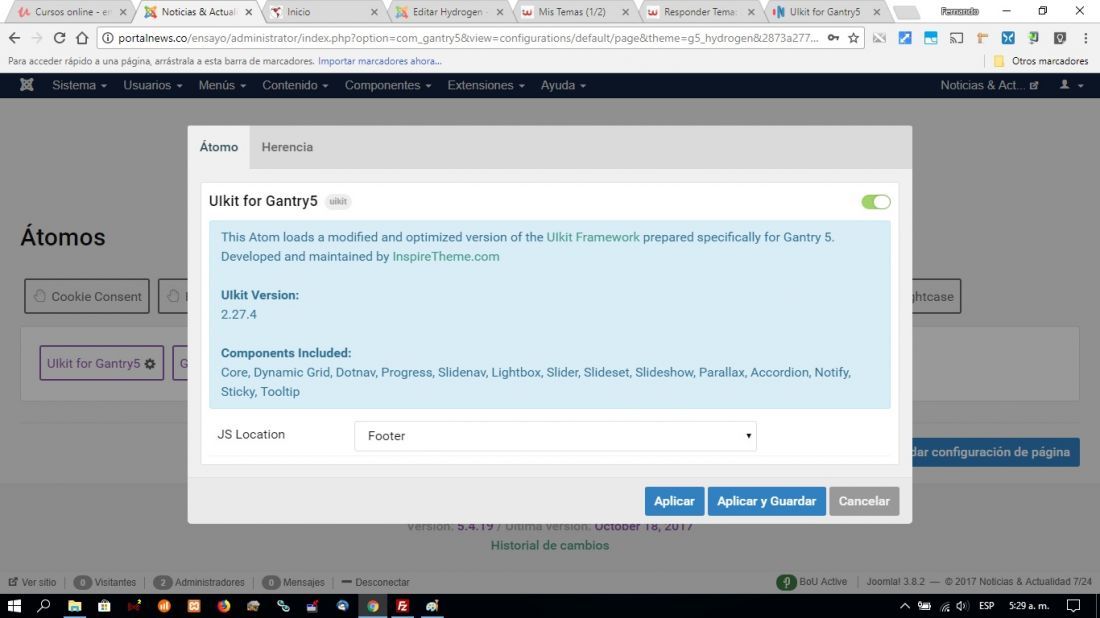This screenshot has width=1100, height=618.
Task: Open the Historial de cambios link
Action: click(549, 545)
